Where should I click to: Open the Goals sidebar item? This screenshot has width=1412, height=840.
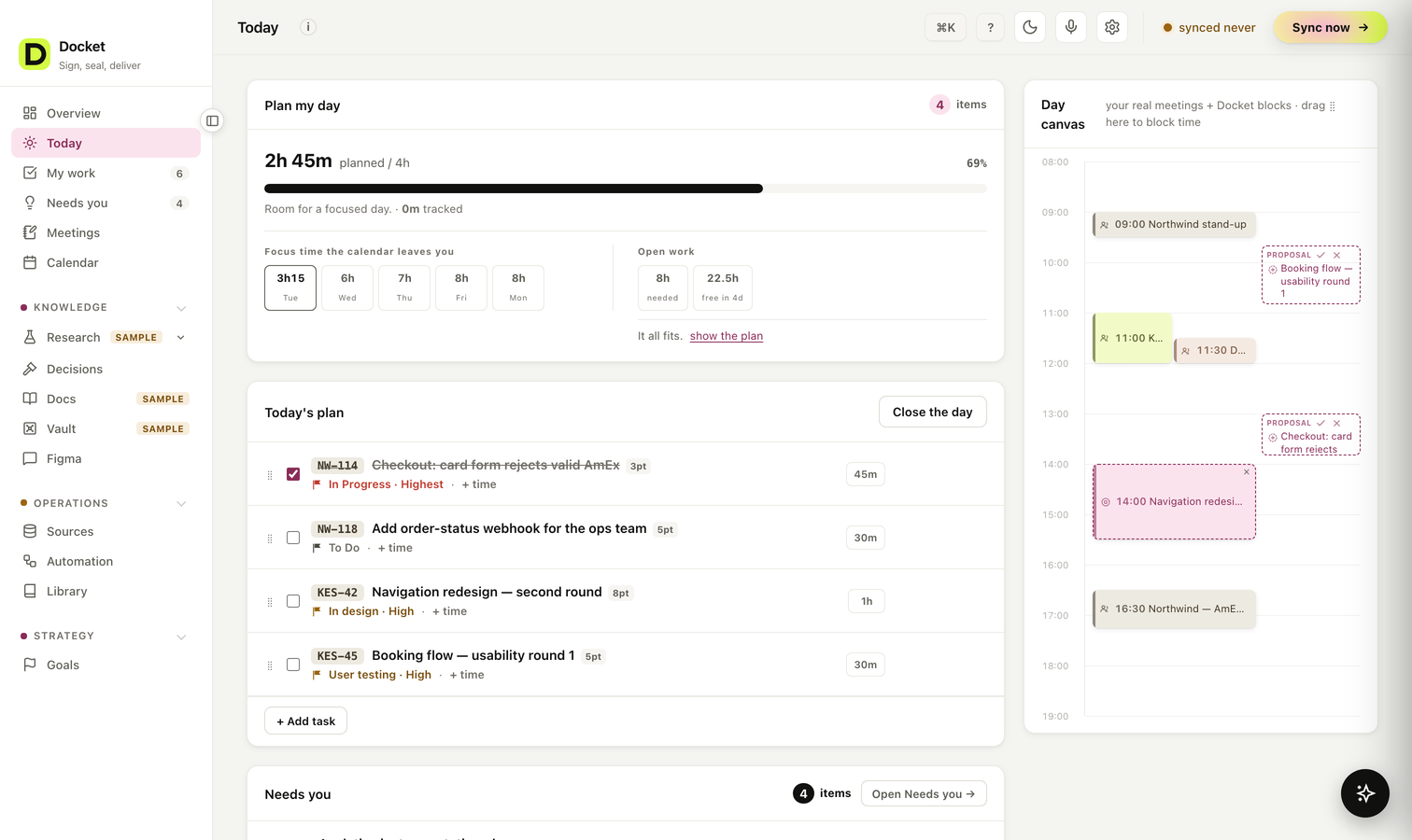click(106, 665)
